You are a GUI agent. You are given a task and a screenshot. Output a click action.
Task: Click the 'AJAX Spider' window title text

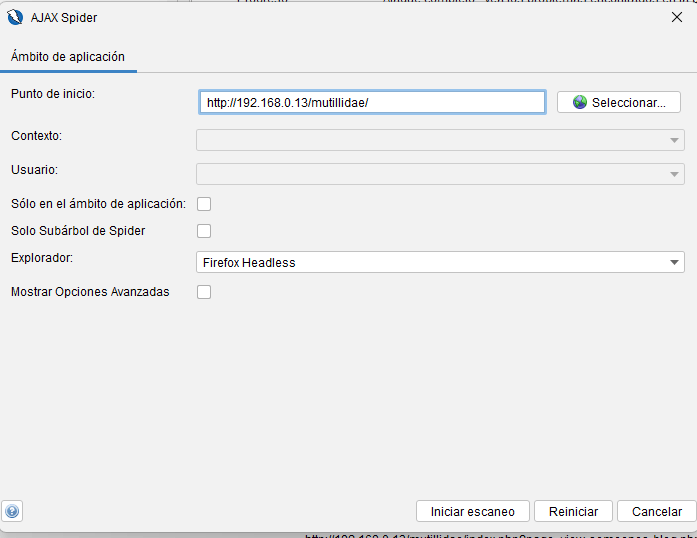tap(64, 17)
